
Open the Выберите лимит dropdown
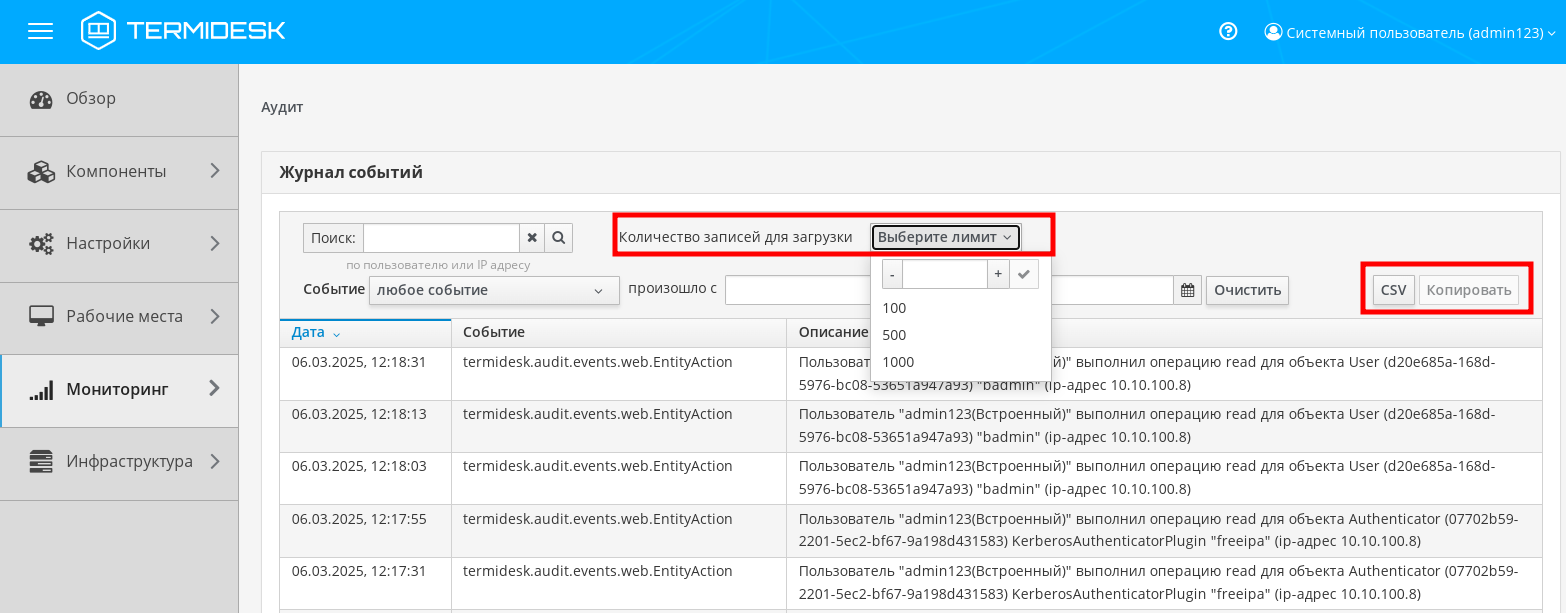[945, 237]
